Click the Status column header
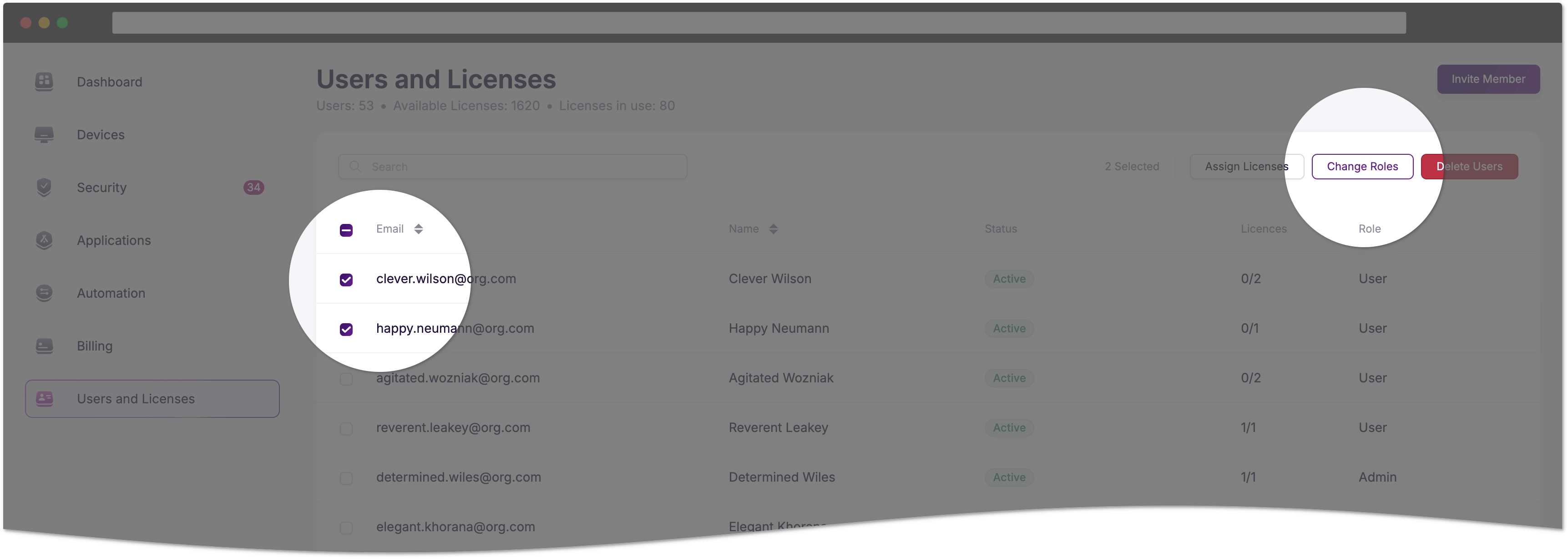Screen dimensions: 1568x559 point(1001,229)
